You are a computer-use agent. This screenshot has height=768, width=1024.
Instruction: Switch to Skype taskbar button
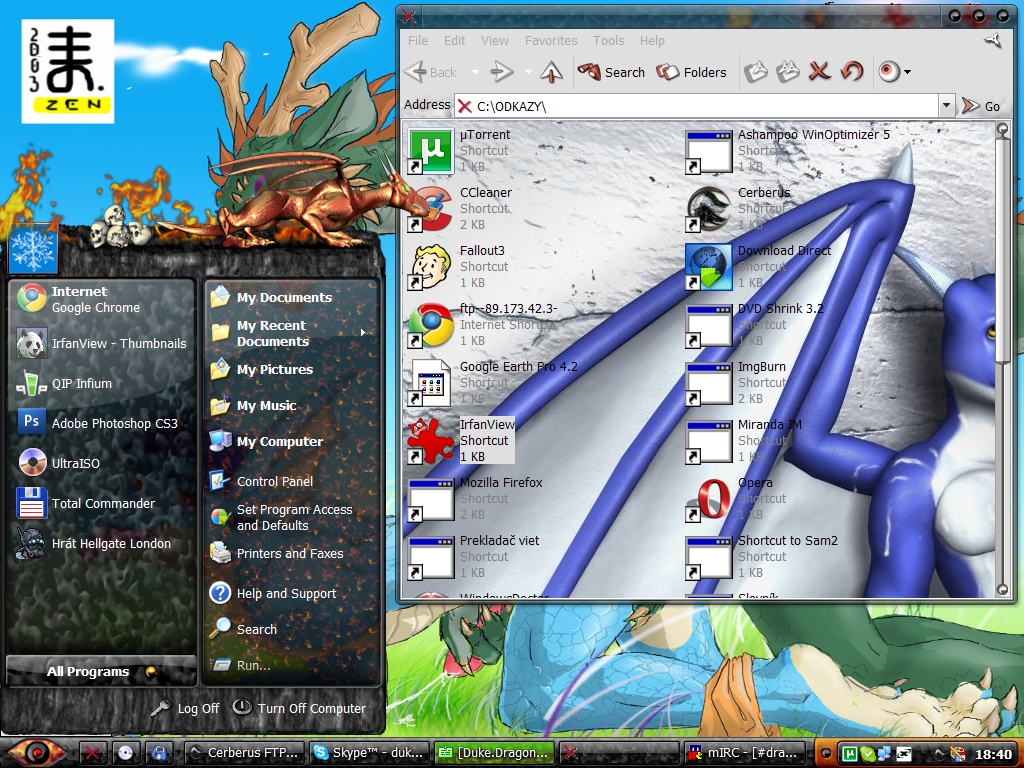(370, 753)
